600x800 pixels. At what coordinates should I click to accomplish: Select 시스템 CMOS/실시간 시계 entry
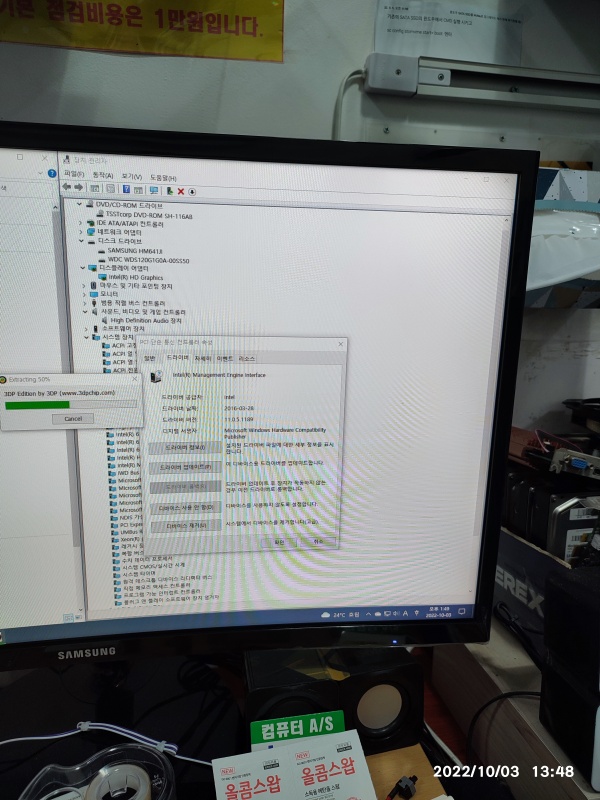[x=154, y=566]
